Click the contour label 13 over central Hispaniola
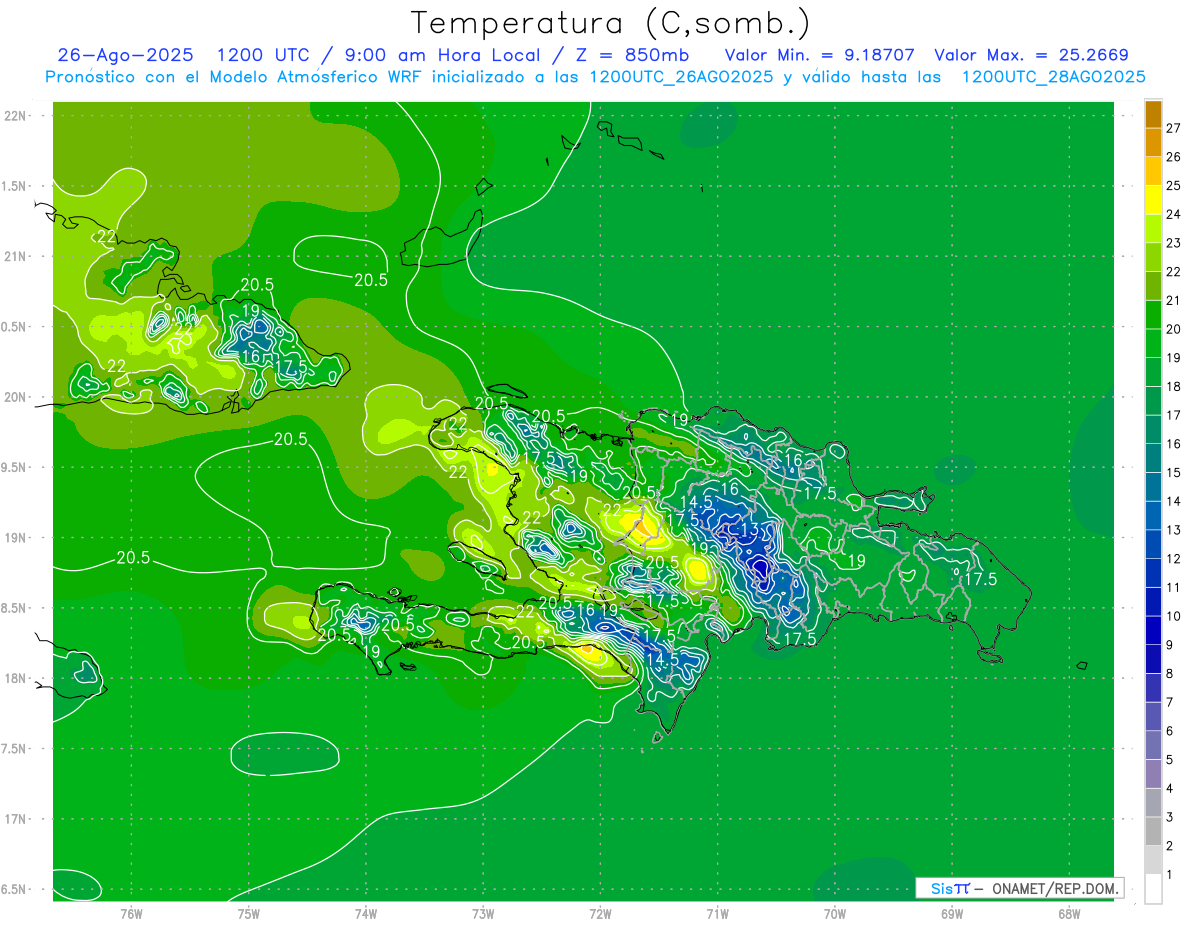This screenshot has width=1200, height=927. (749, 528)
